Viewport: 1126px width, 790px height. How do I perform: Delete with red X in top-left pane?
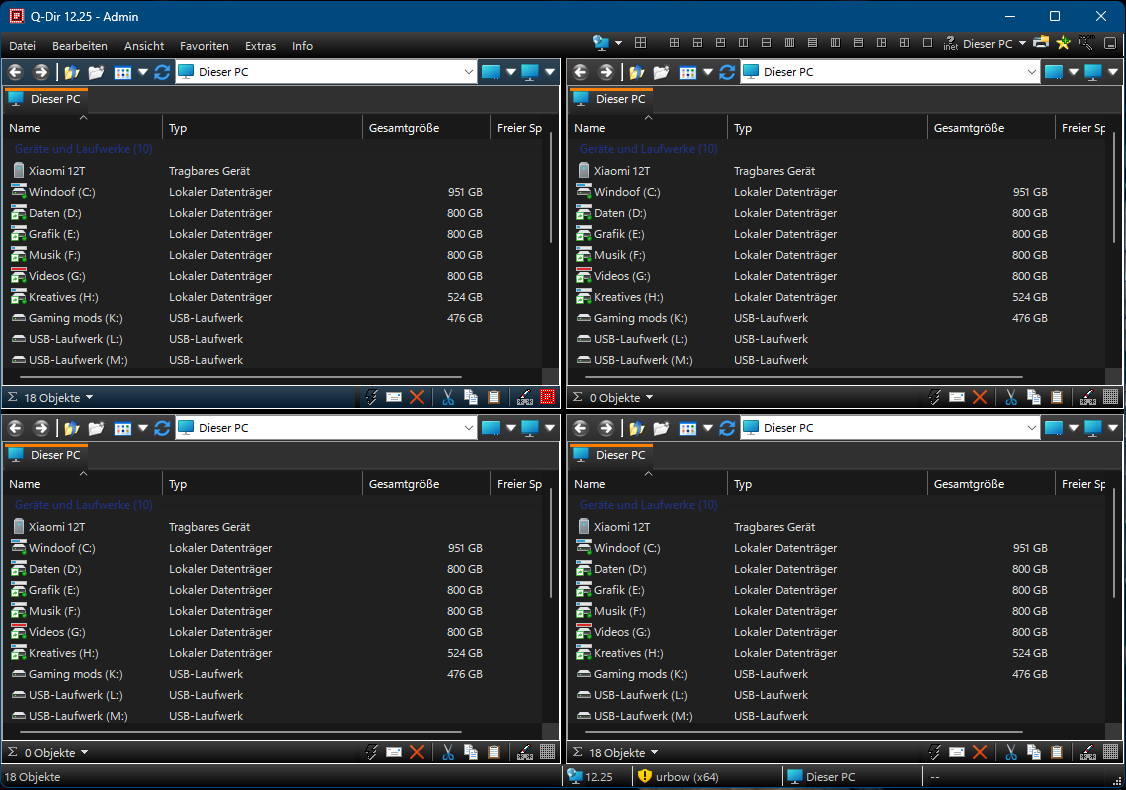point(417,397)
